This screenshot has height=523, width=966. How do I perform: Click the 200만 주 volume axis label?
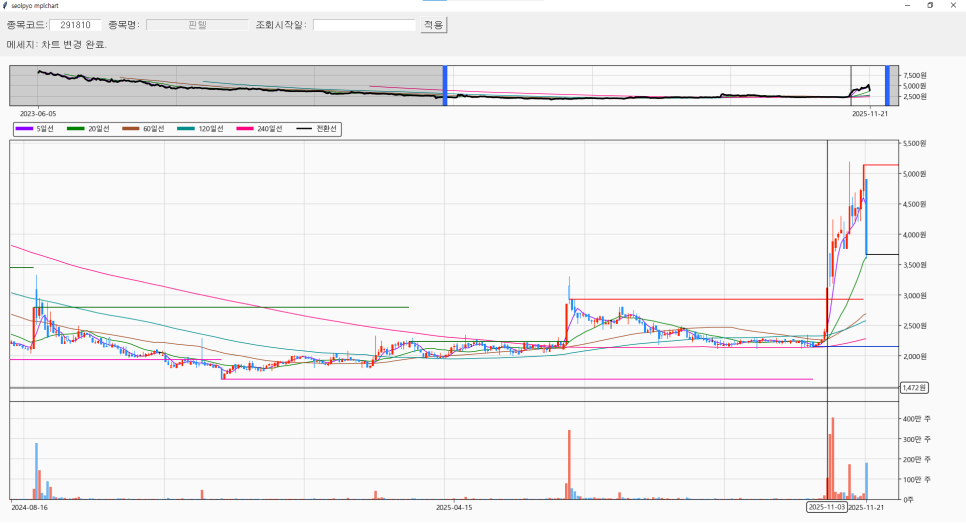(x=917, y=460)
